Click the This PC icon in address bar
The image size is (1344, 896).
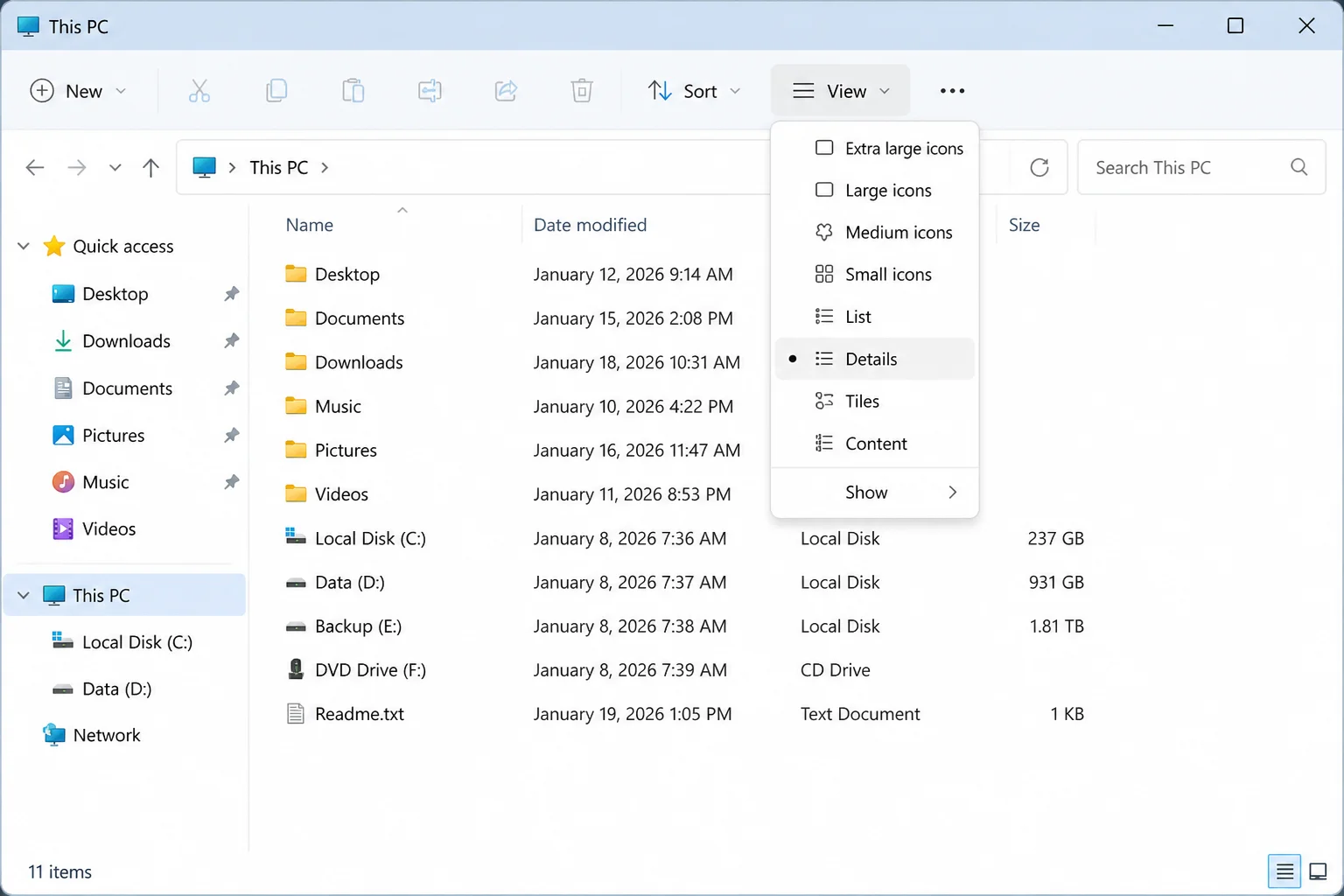(x=204, y=167)
